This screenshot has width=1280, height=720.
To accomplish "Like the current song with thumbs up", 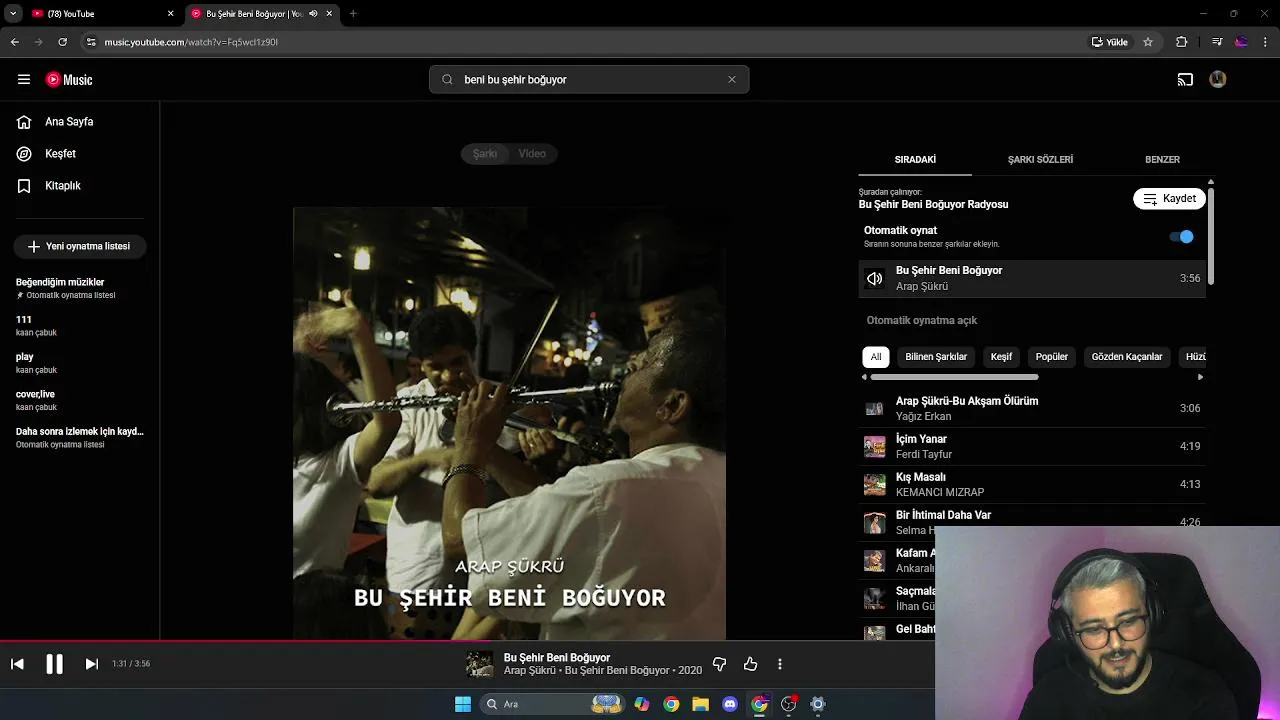I will click(750, 664).
